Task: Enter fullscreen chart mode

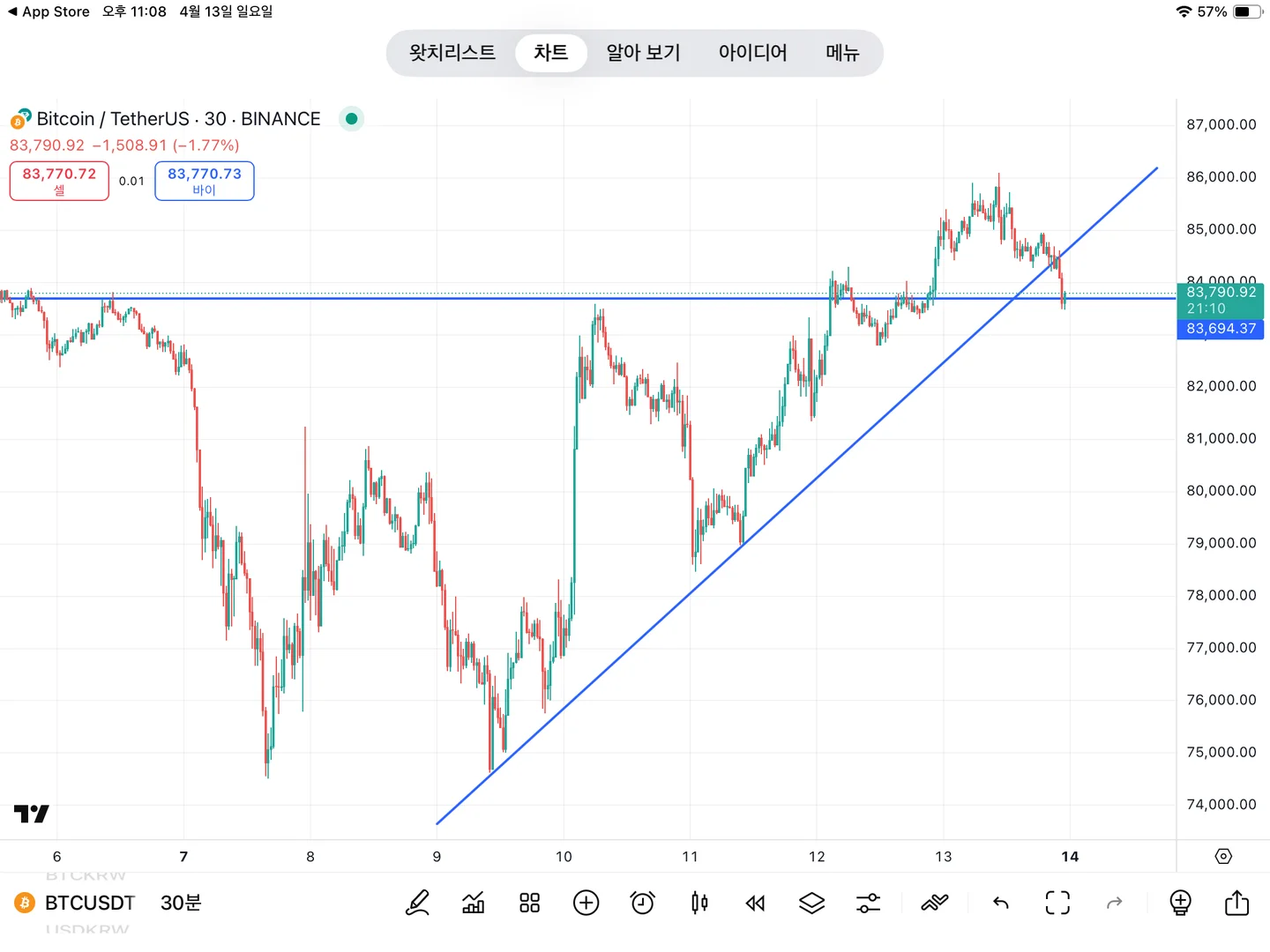Action: click(1057, 903)
